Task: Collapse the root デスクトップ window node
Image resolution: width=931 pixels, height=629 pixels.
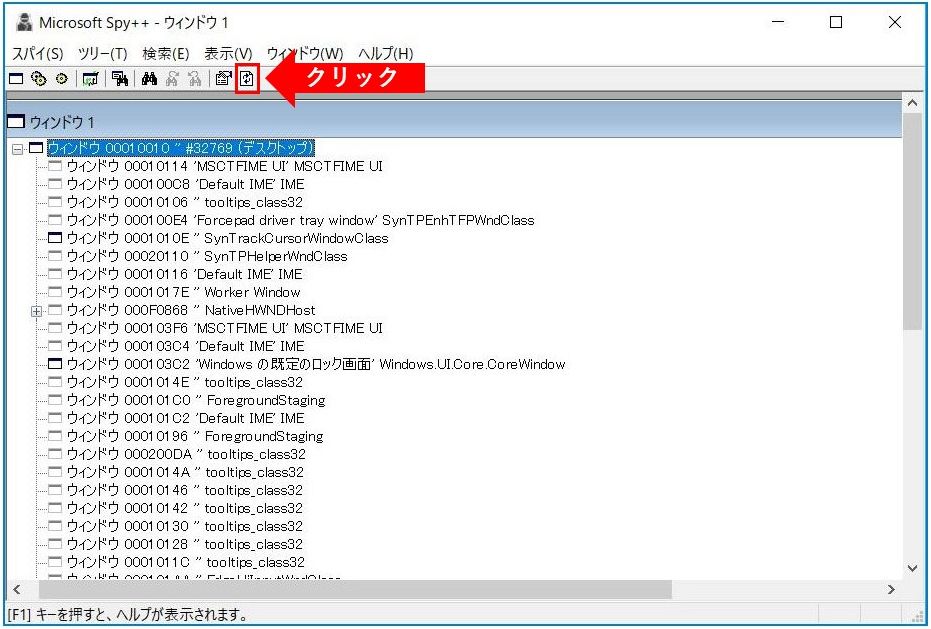Action: pyautogui.click(x=18, y=148)
